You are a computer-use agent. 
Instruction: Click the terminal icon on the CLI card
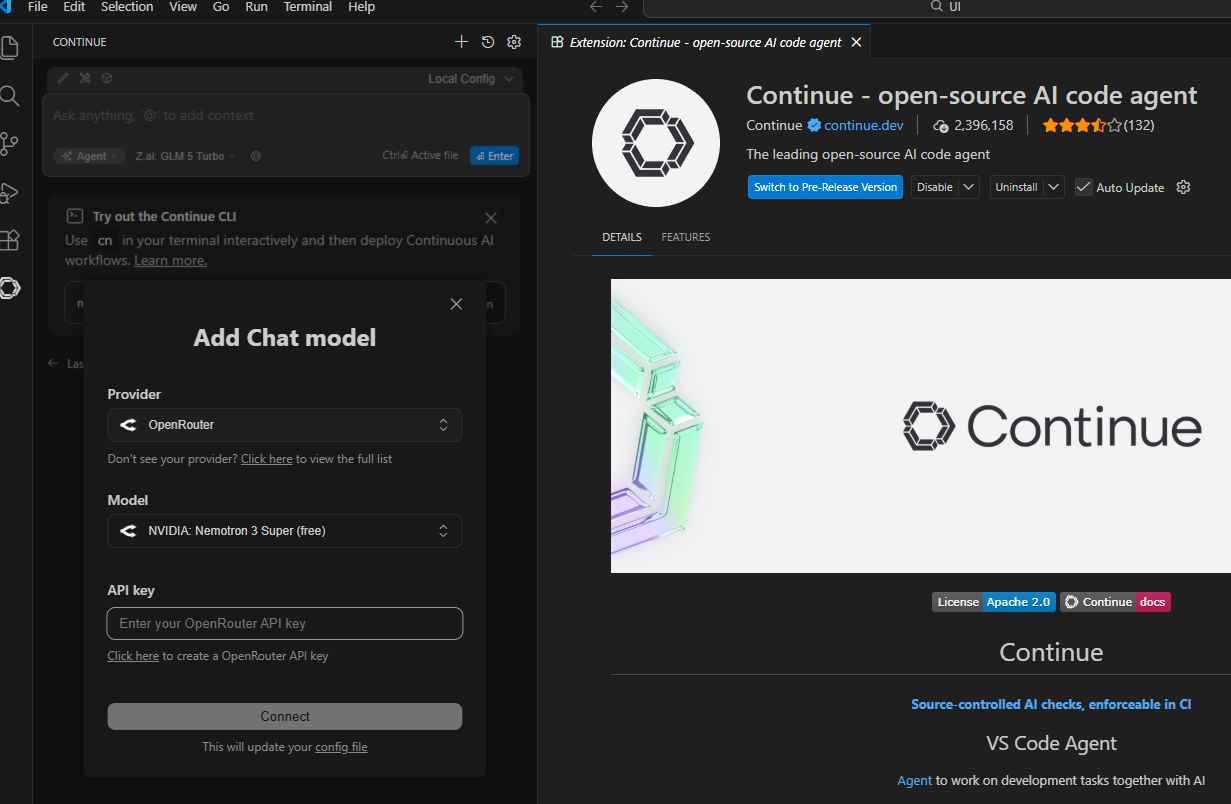point(74,216)
